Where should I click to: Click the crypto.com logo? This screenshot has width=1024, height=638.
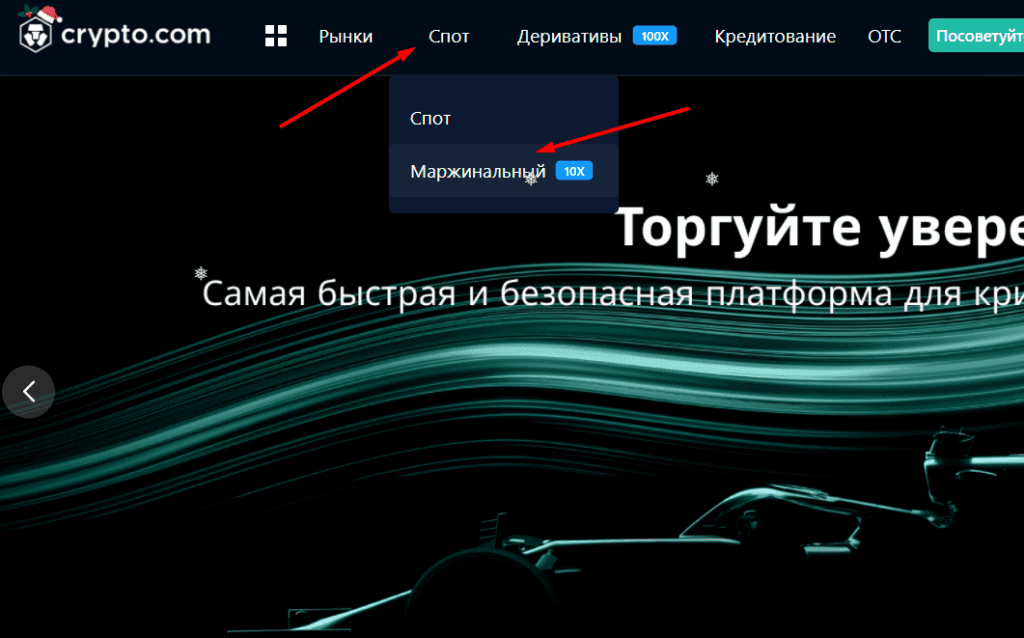point(115,30)
